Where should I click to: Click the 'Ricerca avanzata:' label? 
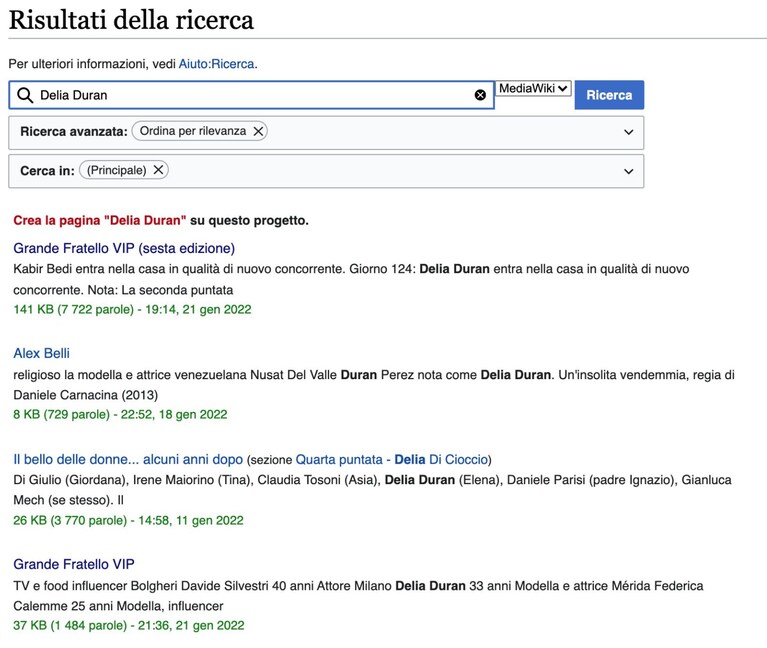tap(74, 132)
